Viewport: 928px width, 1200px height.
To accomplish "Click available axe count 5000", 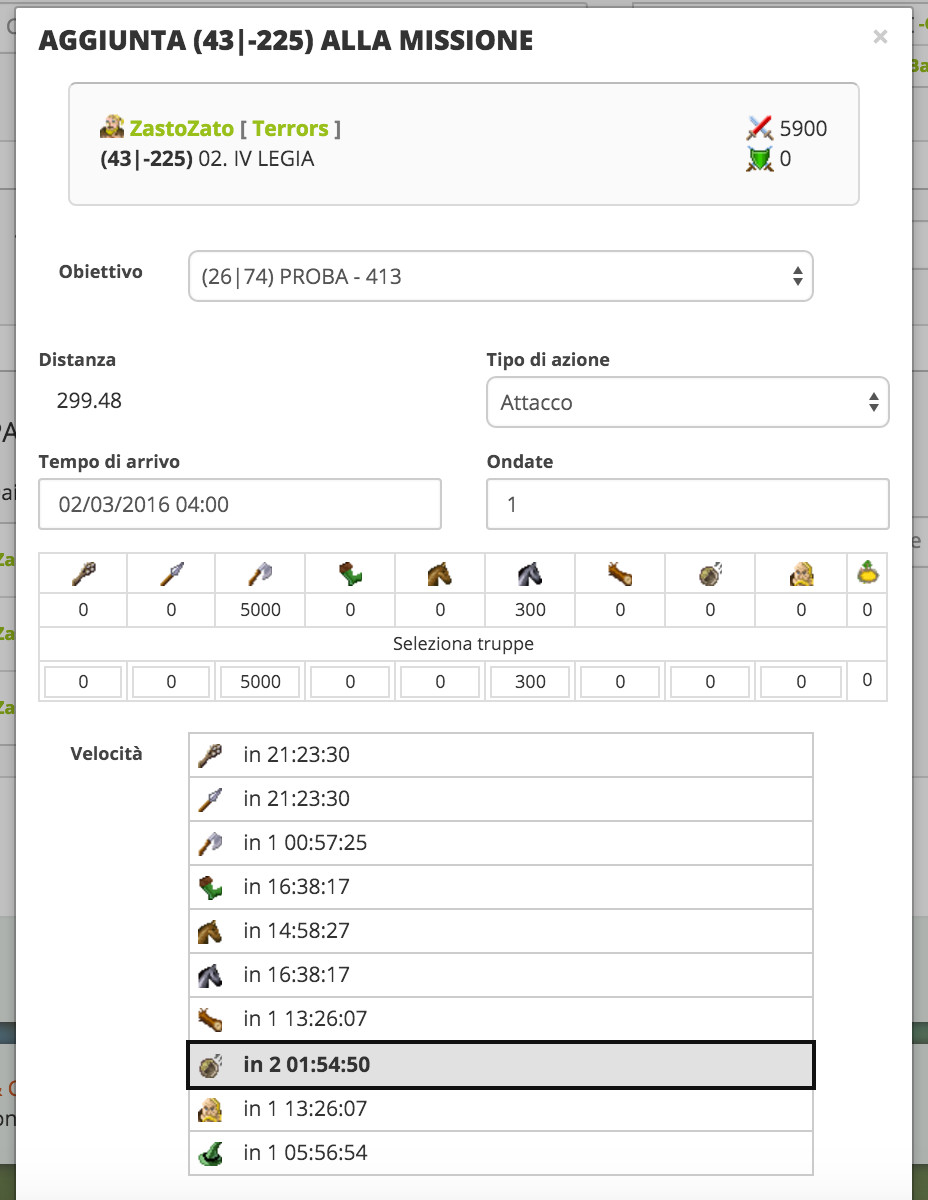I will point(261,610).
